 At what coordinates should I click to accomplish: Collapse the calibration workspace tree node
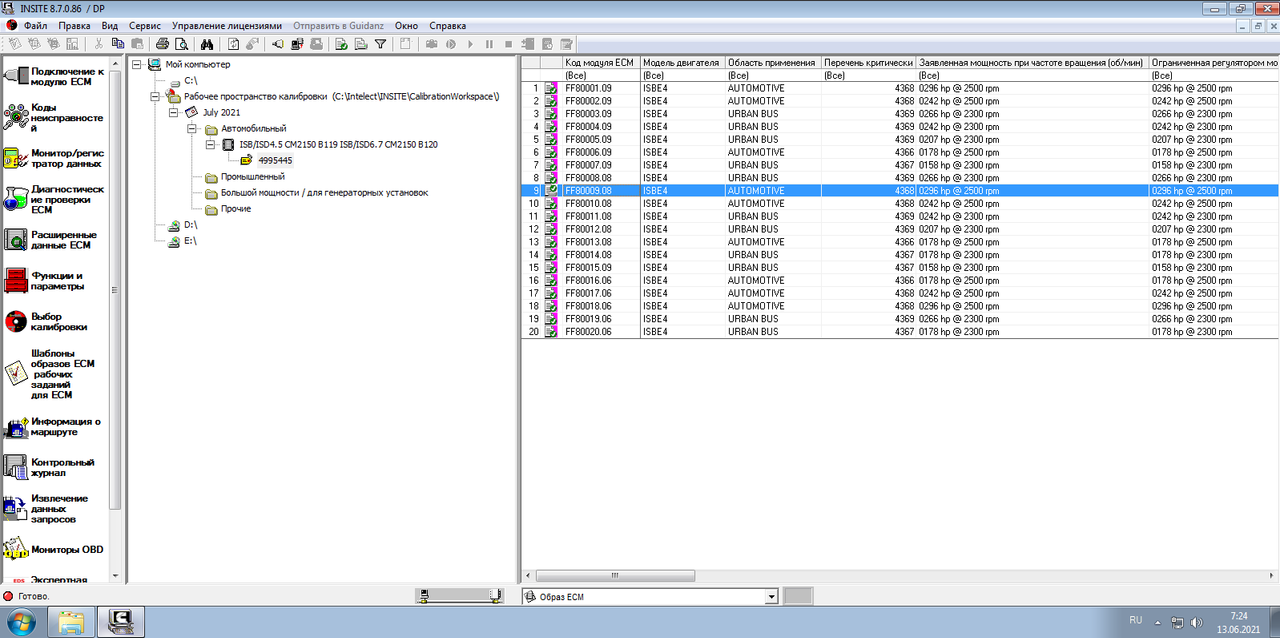tap(155, 97)
